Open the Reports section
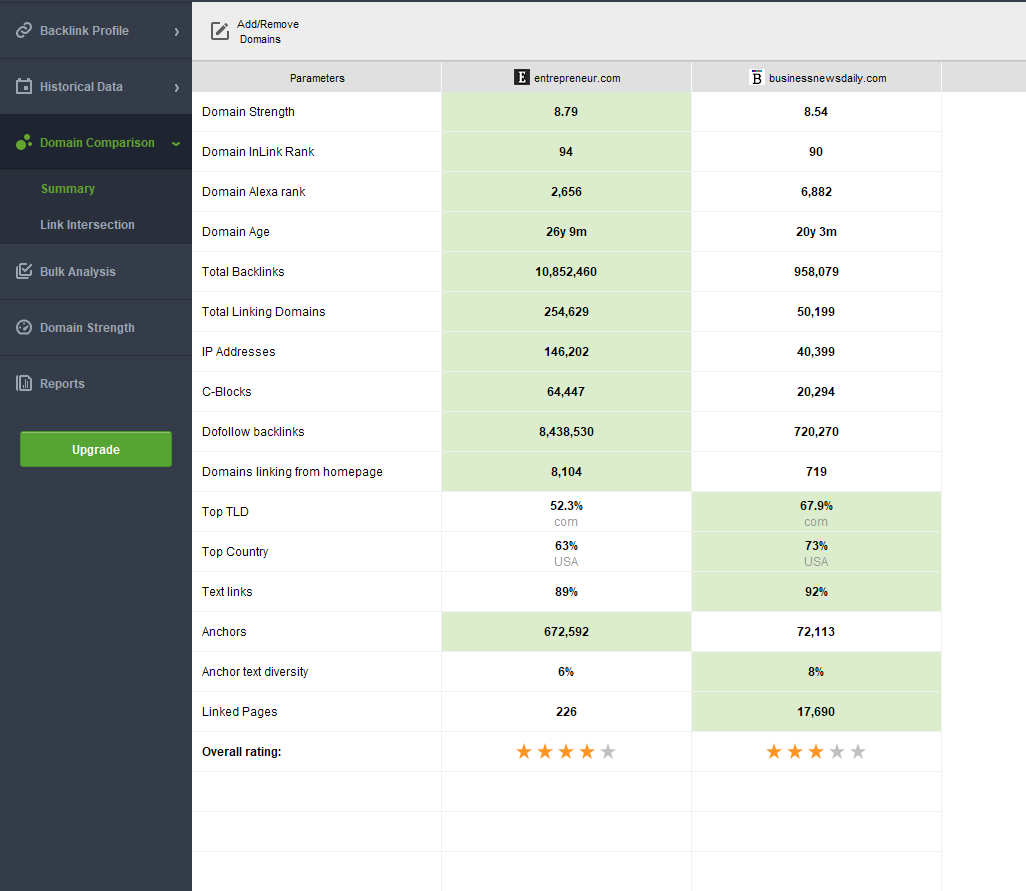Screen dimensions: 1026x891 click(x=96, y=383)
